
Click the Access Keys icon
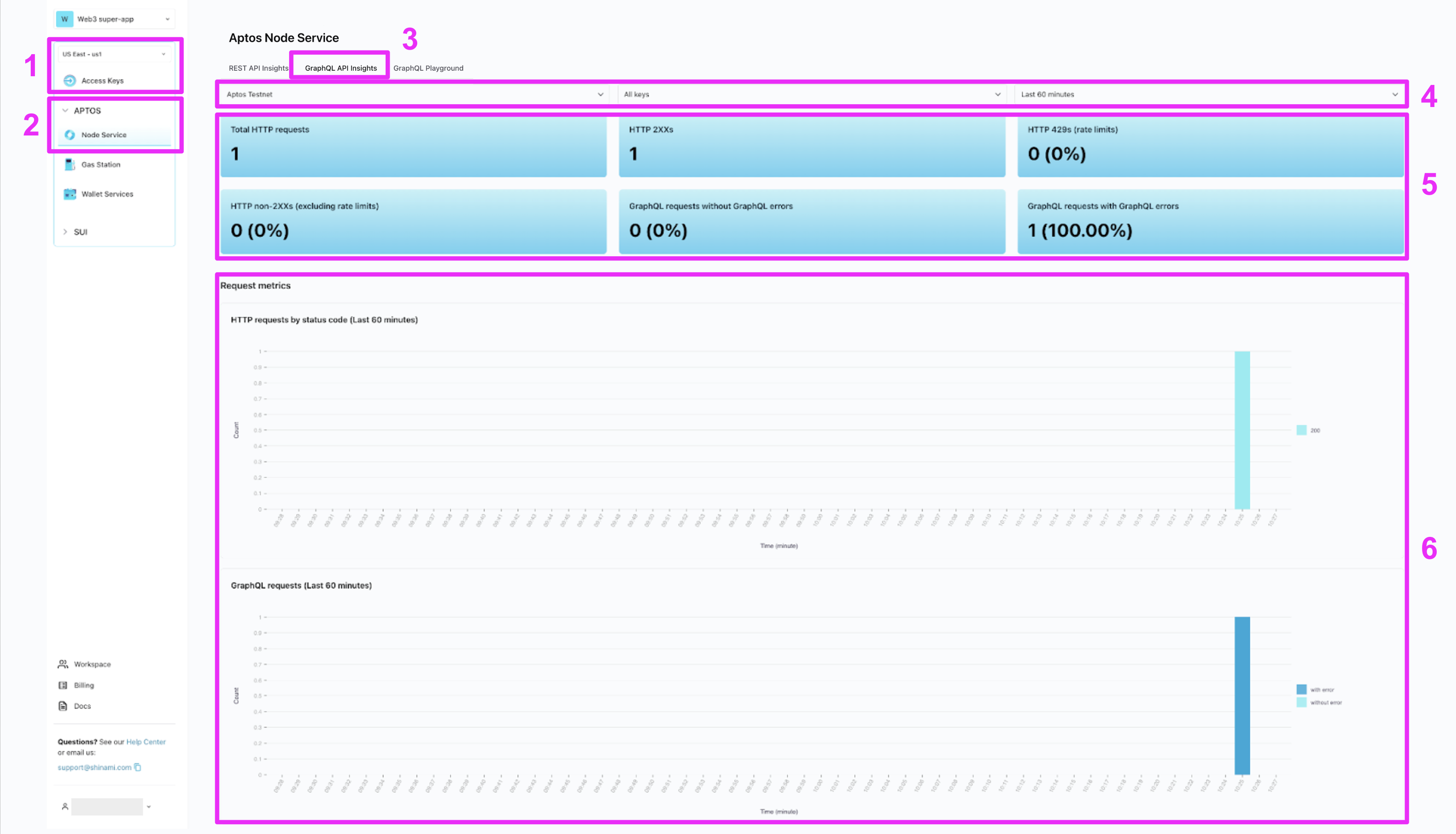pyautogui.click(x=69, y=81)
